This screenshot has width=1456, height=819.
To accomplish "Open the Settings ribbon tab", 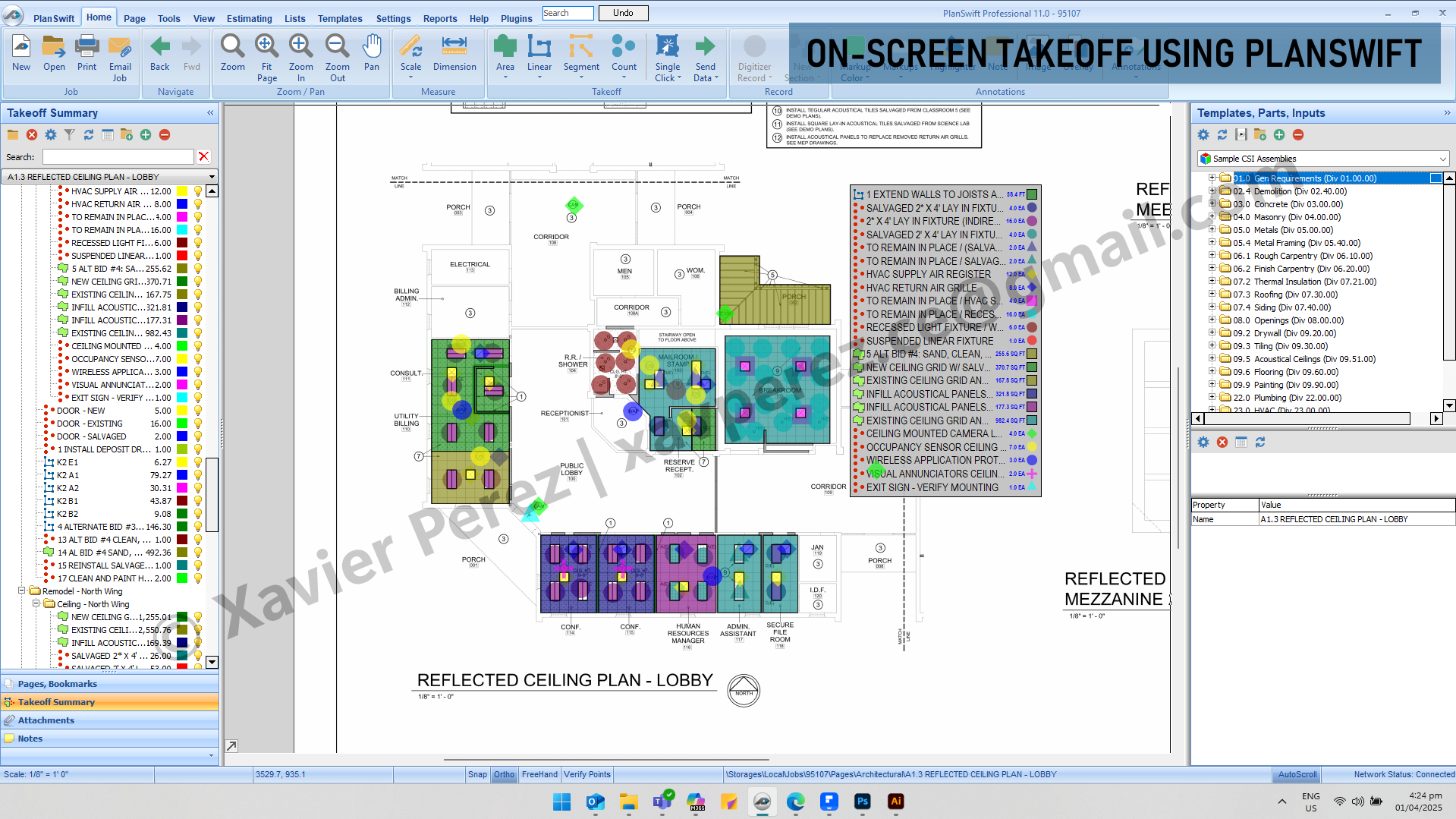I will (393, 18).
